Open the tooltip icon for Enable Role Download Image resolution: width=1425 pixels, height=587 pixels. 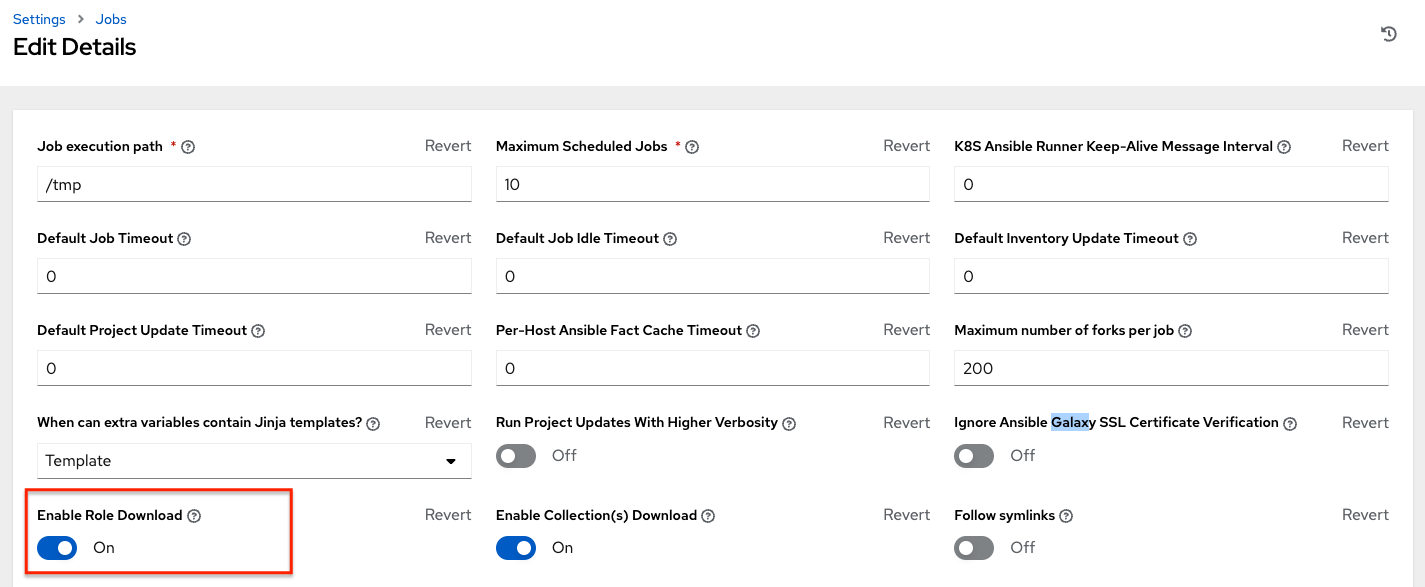[x=193, y=515]
